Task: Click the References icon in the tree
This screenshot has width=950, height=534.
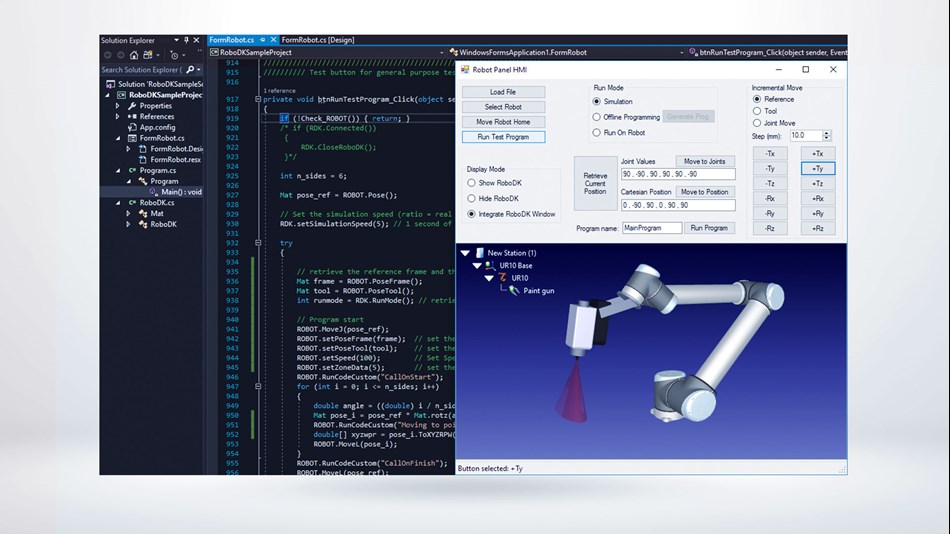Action: [x=132, y=116]
